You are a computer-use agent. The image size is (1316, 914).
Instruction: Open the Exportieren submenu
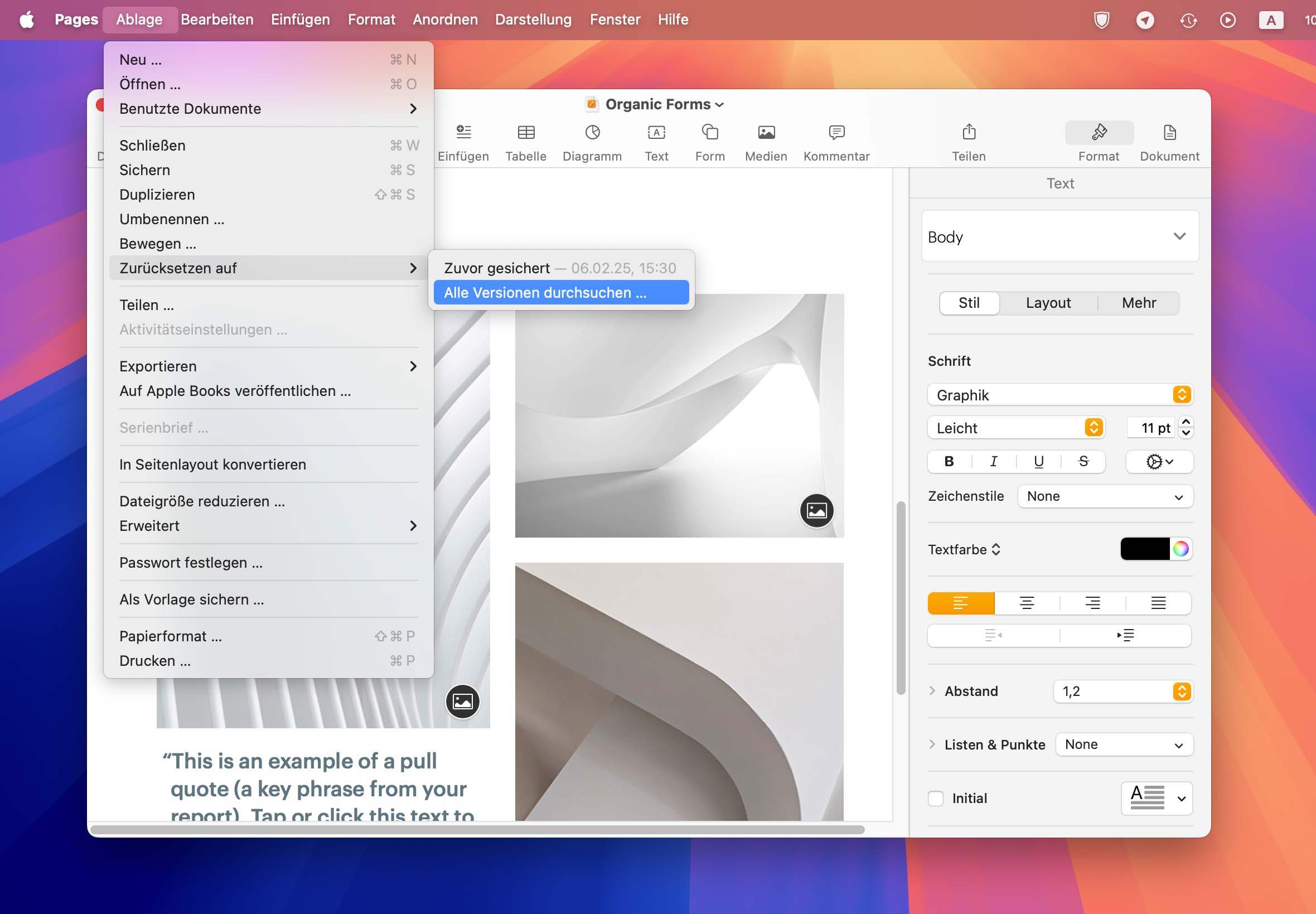pos(268,366)
